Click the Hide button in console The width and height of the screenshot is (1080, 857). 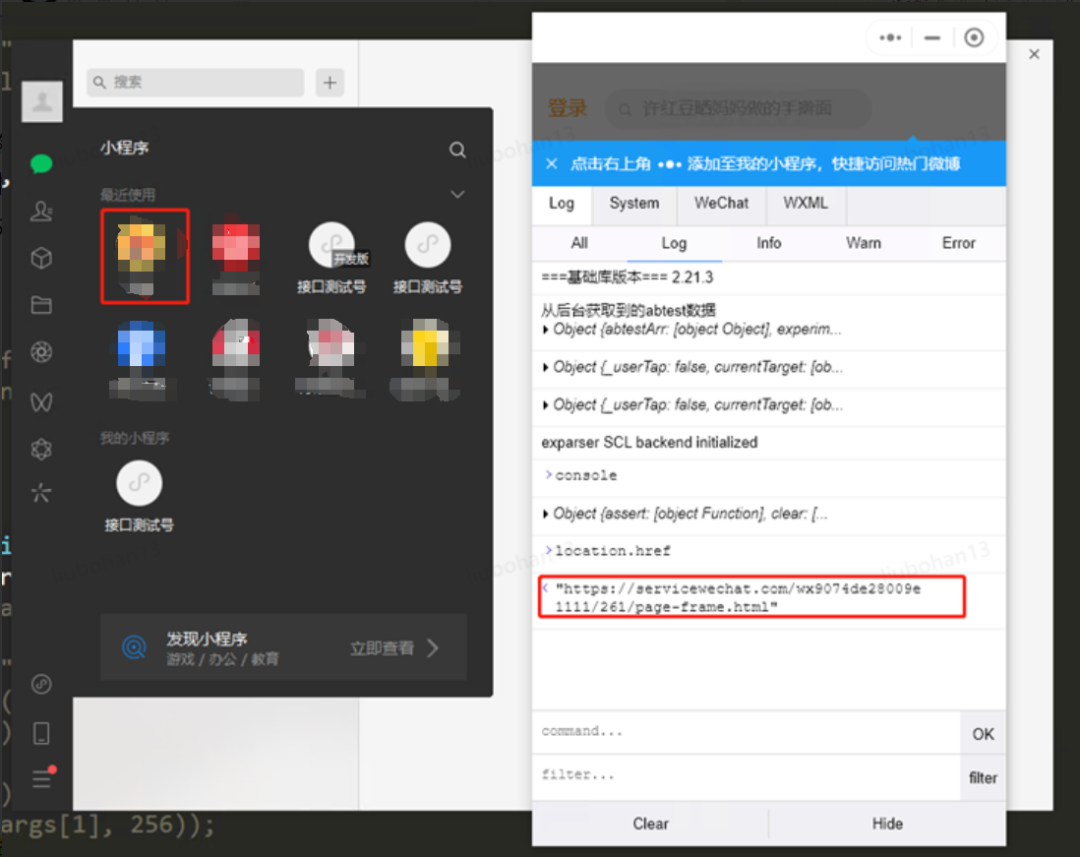click(887, 824)
